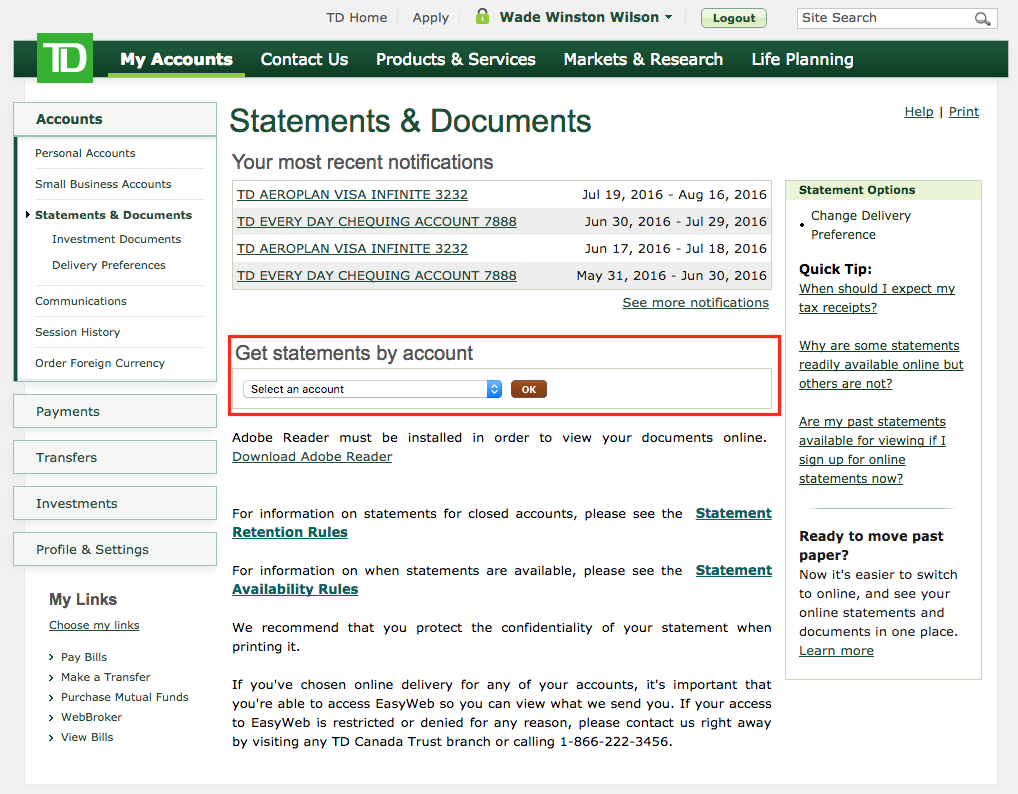Viewport: 1018px width, 794px height.
Task: Open Personal Accounts in the sidebar
Action: (x=85, y=153)
